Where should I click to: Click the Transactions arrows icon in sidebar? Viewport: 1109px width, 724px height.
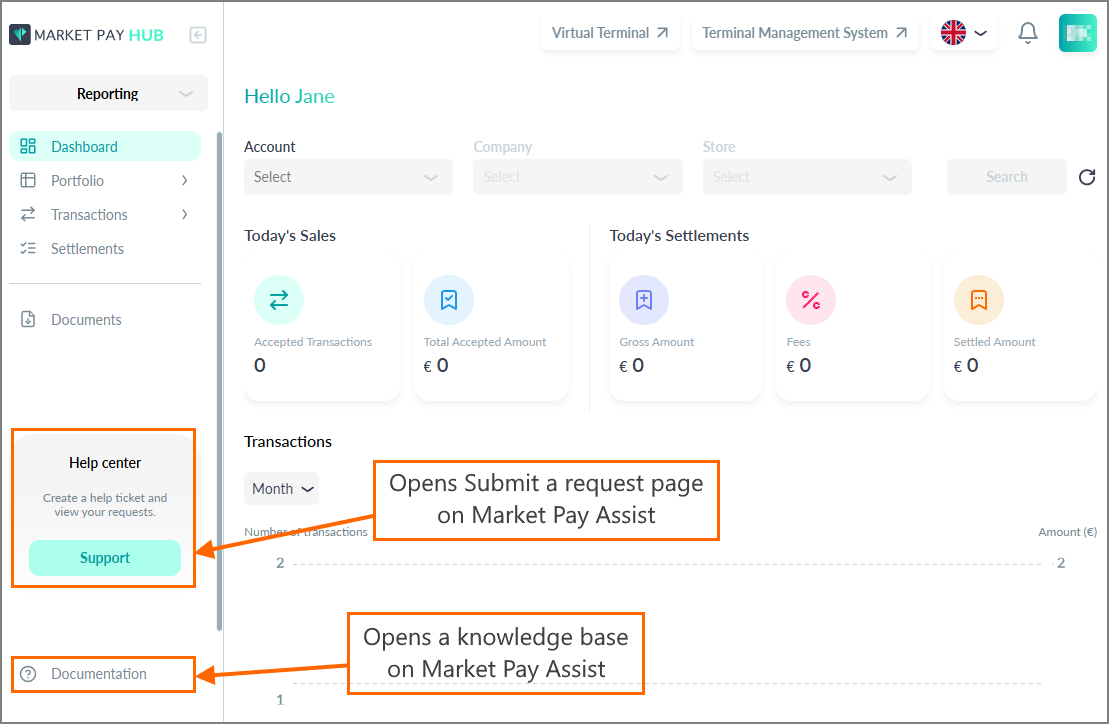click(x=28, y=214)
